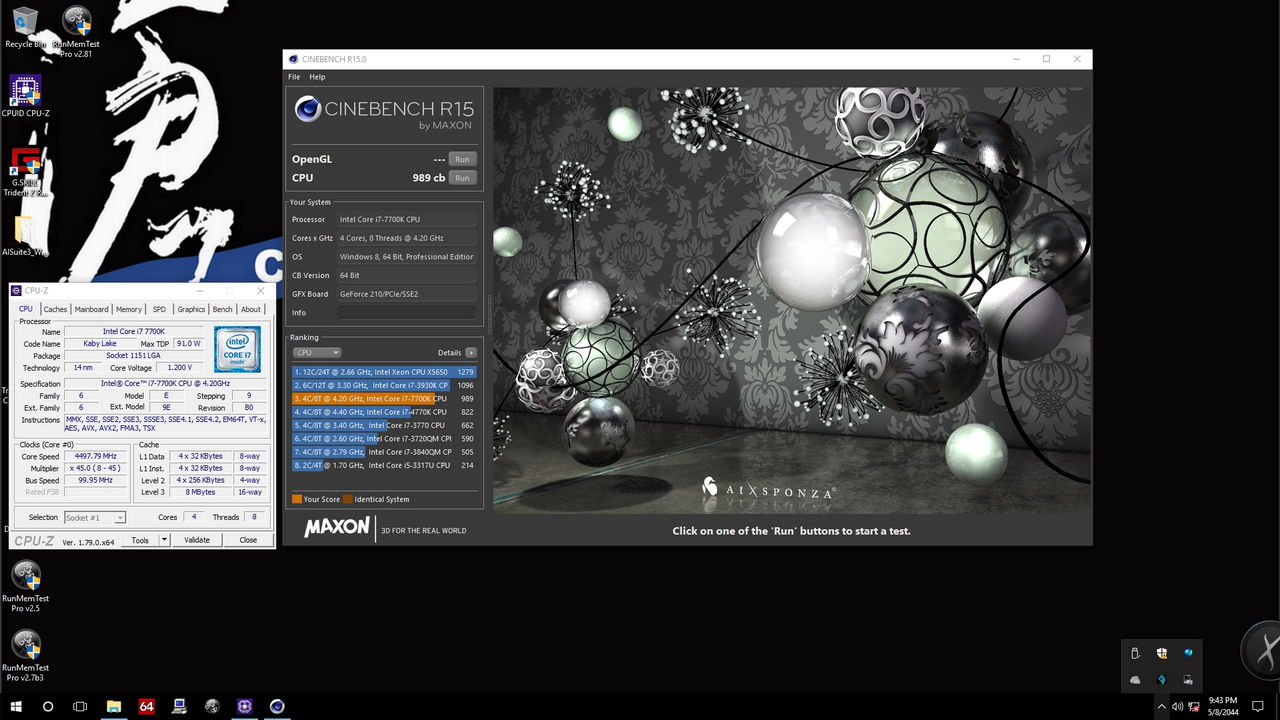Viewport: 1280px width, 720px height.
Task: Switch to Cinebench in the taskbar
Action: [277, 706]
